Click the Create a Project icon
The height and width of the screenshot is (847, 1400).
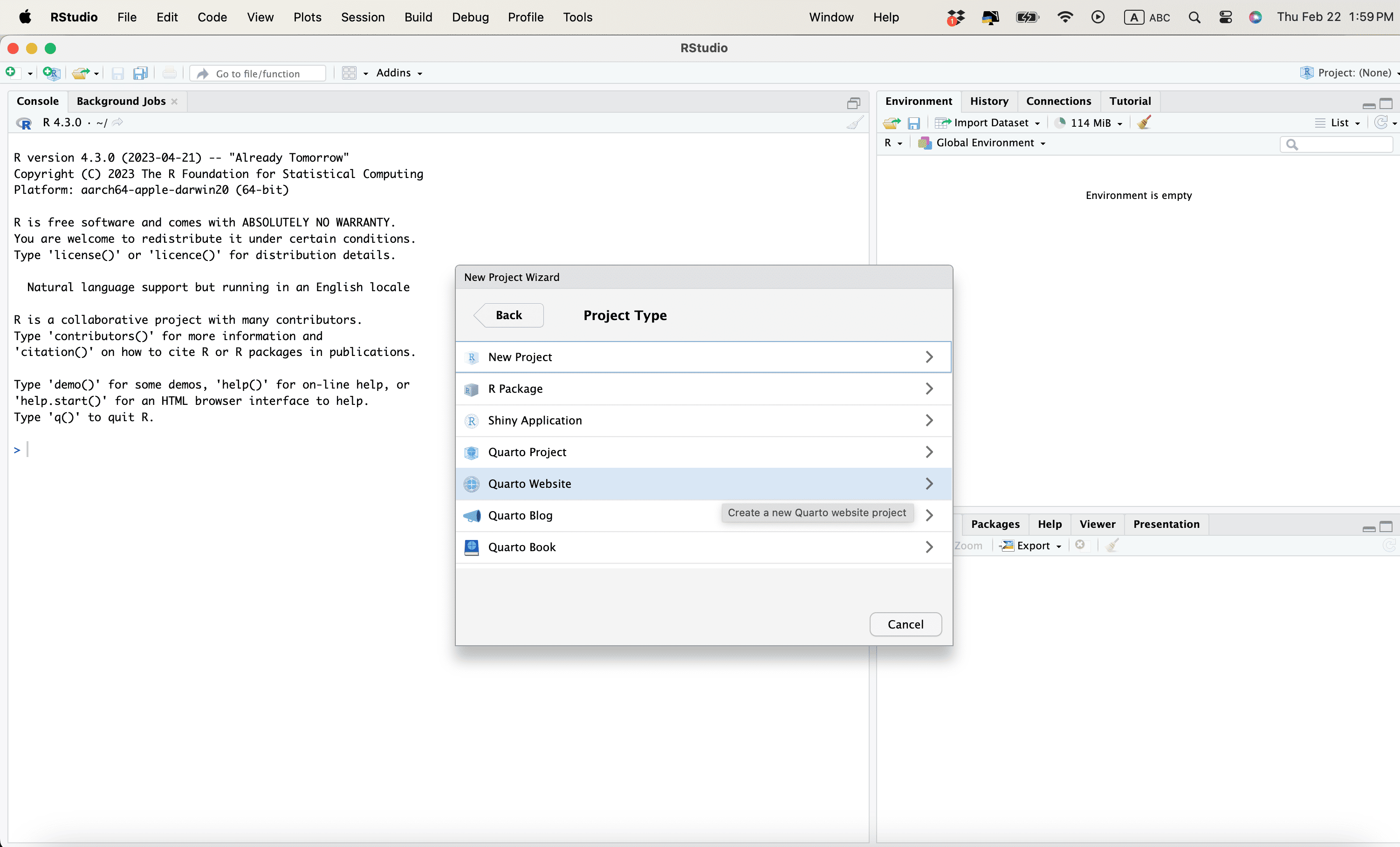click(x=51, y=73)
